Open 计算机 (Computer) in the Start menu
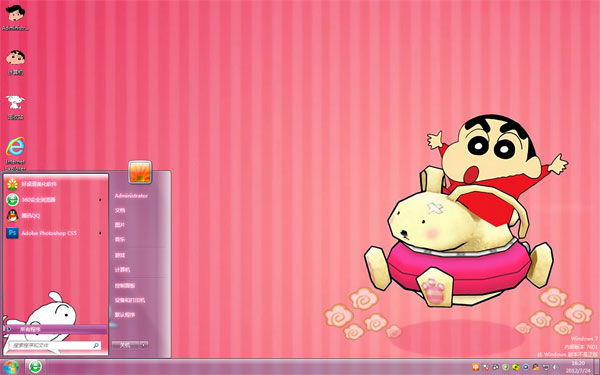Screen dimensions: 600x375 [122, 270]
